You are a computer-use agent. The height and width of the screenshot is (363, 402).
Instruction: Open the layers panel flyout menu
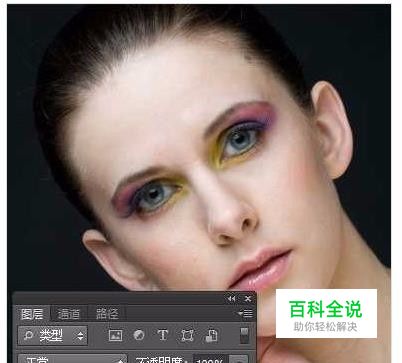click(x=245, y=313)
